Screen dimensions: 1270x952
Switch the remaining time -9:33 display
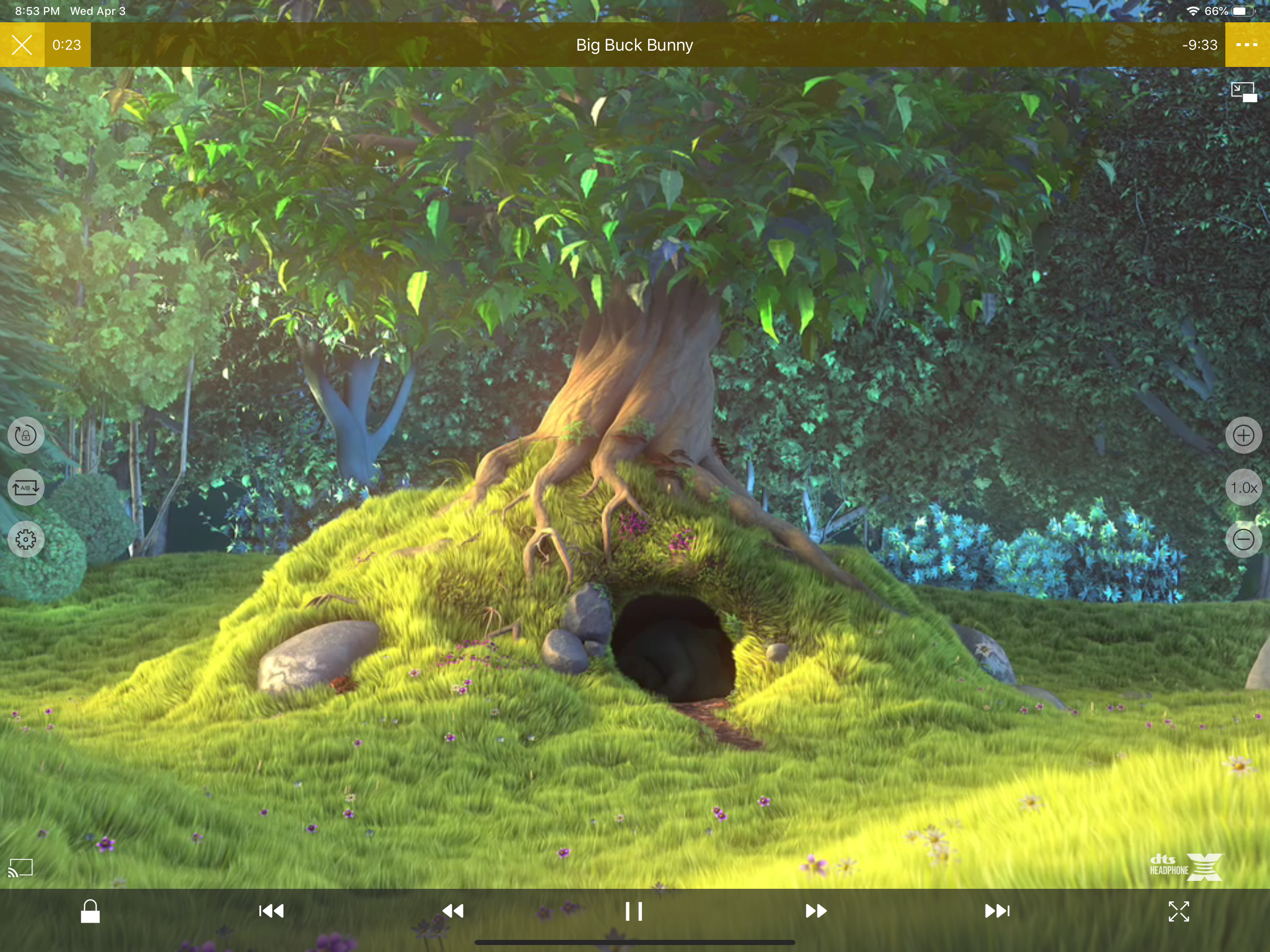point(1199,45)
